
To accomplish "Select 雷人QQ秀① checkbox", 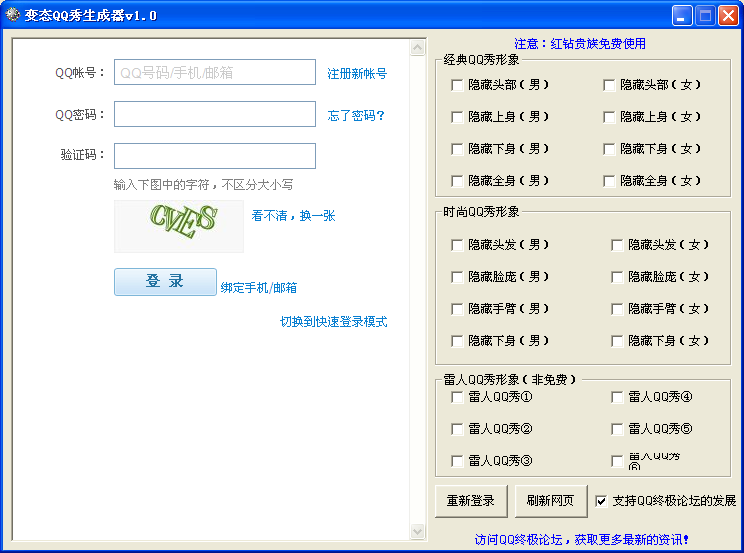I will (457, 397).
